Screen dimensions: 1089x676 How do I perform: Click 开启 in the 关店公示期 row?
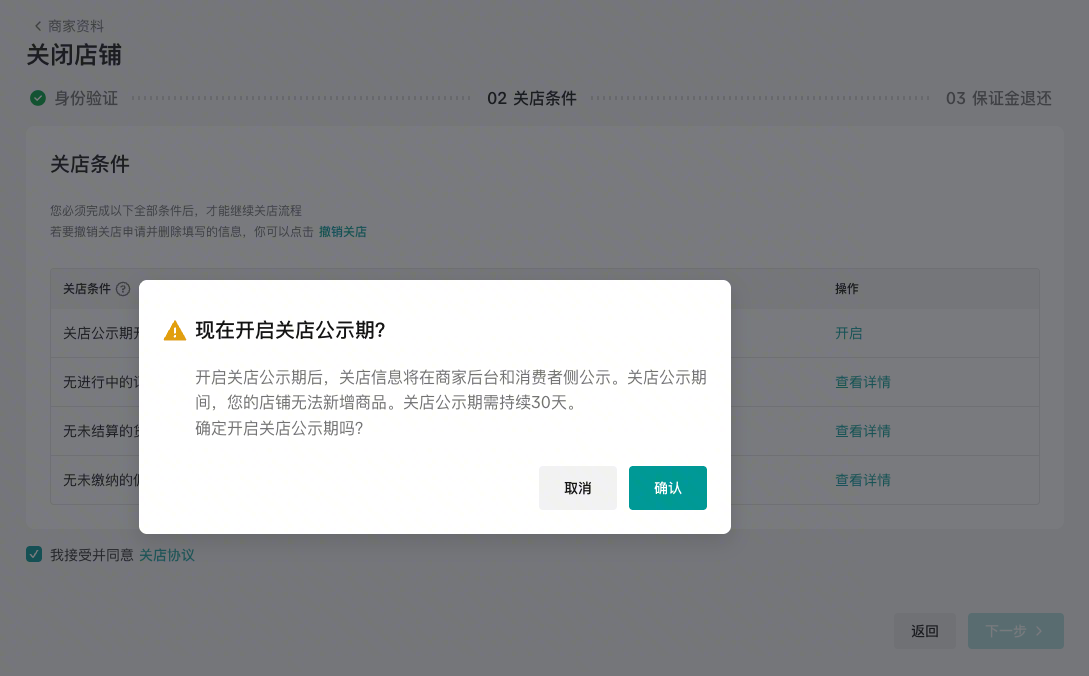pos(848,333)
